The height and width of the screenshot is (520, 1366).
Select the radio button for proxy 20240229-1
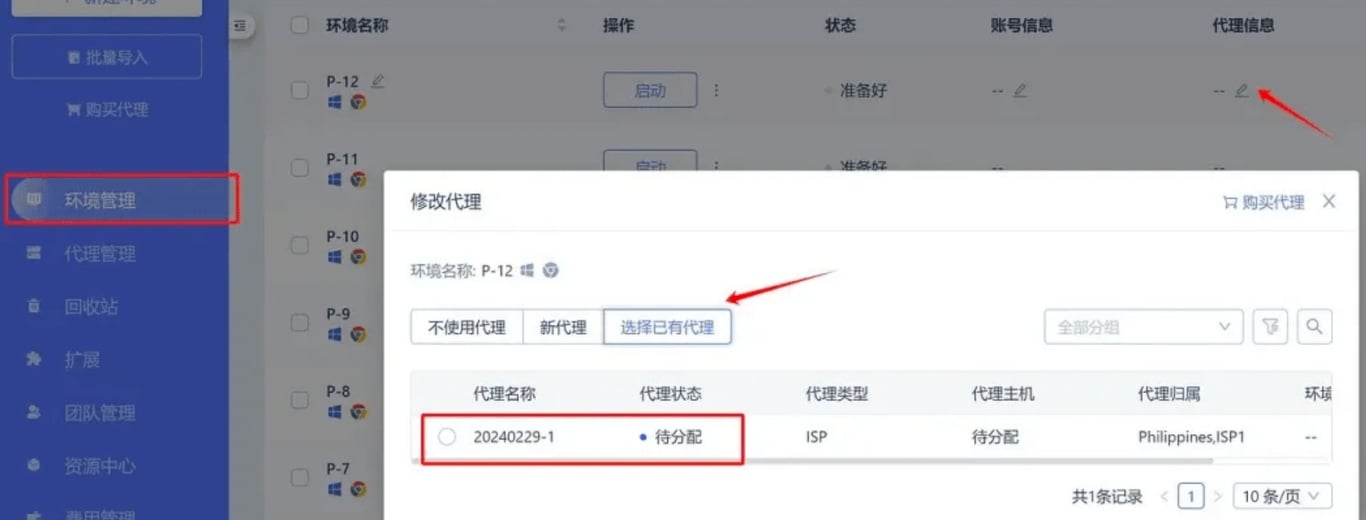click(447, 437)
